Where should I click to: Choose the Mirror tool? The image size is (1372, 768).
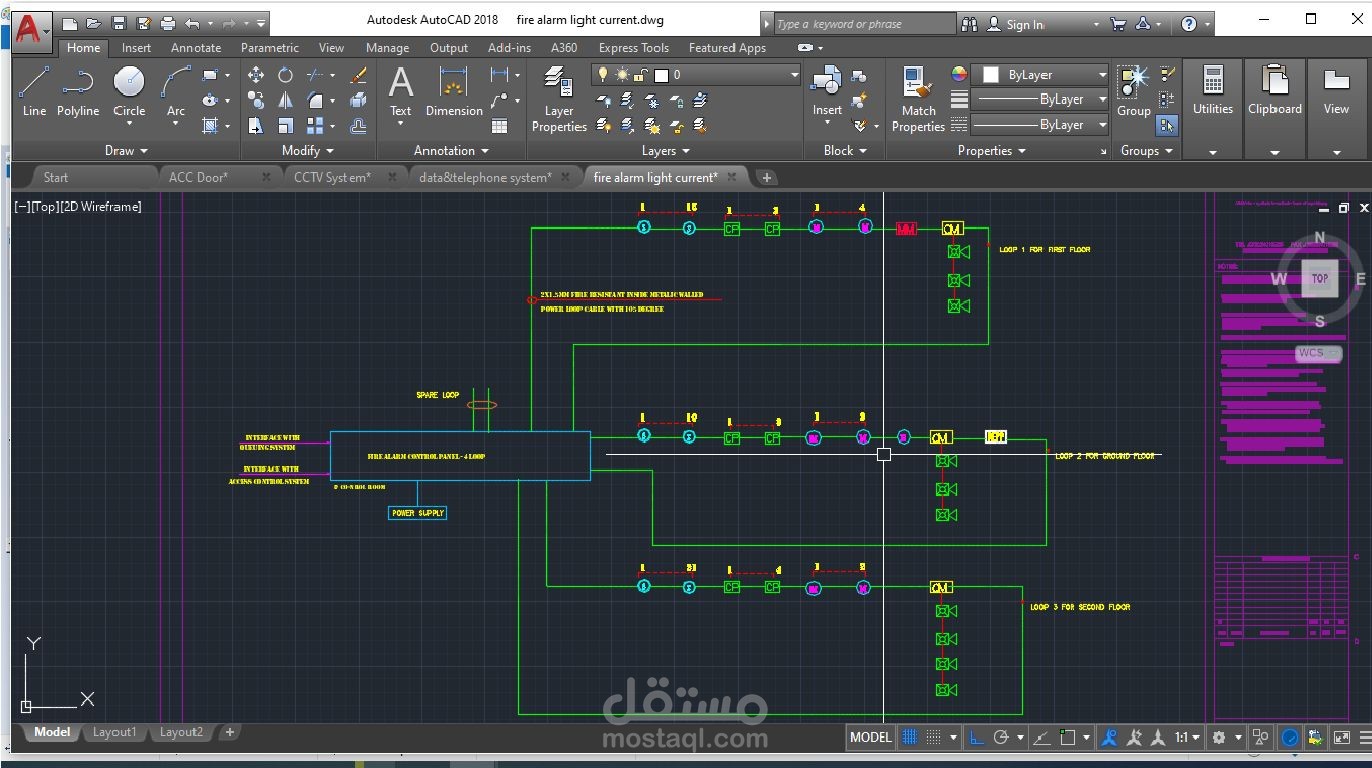point(286,100)
